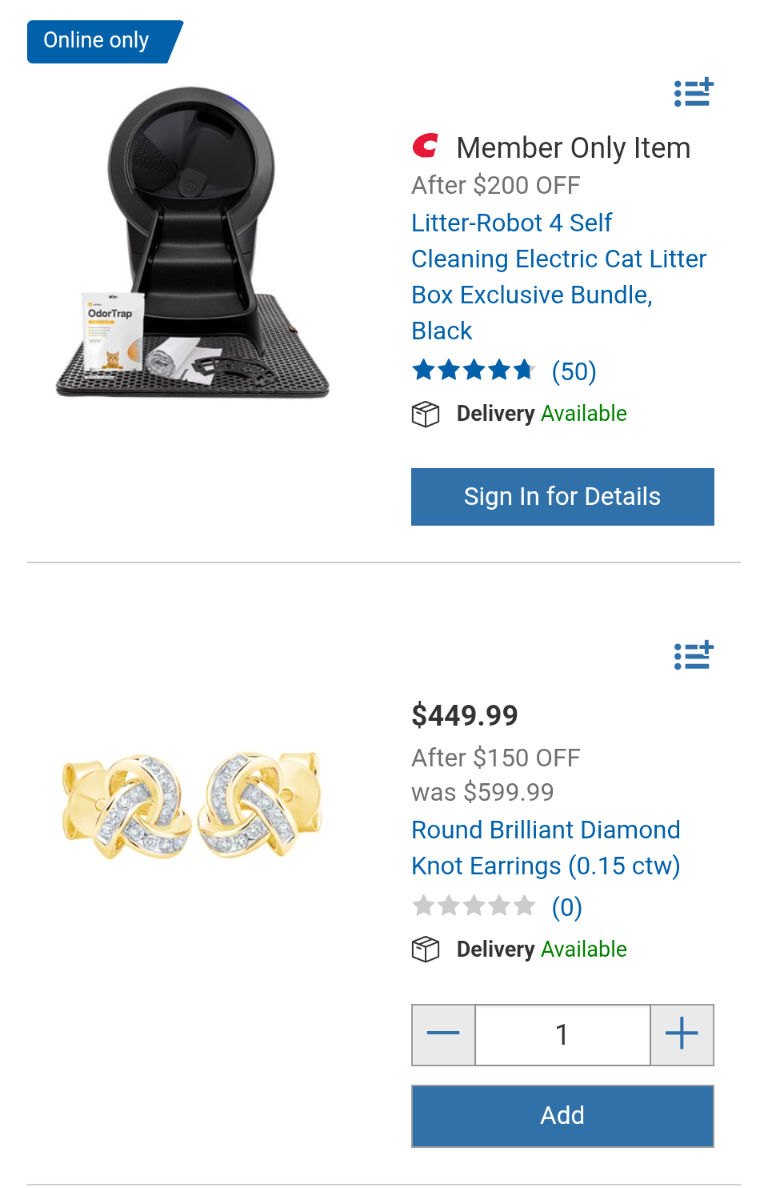Image resolution: width=766 pixels, height=1188 pixels.
Task: Click the $449.99 earrings price
Action: click(x=465, y=715)
